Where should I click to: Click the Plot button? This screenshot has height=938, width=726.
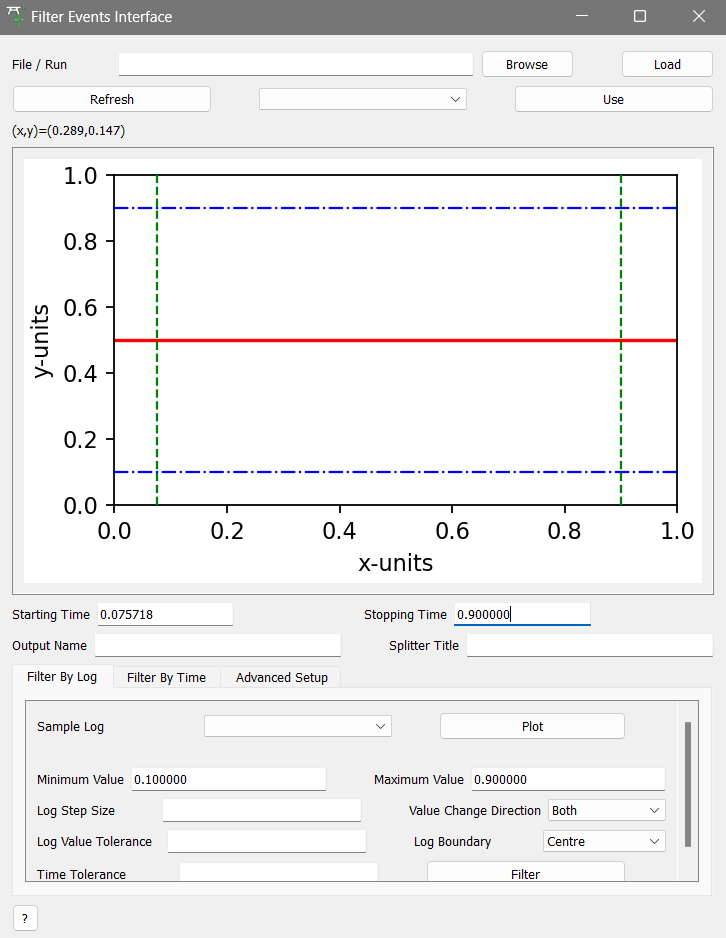point(532,726)
